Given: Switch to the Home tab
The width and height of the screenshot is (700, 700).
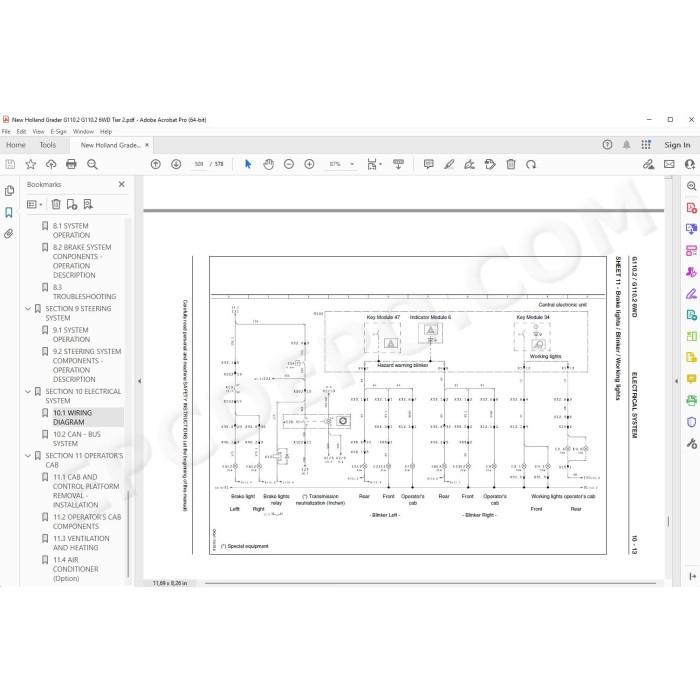Looking at the screenshot, I should point(16,145).
